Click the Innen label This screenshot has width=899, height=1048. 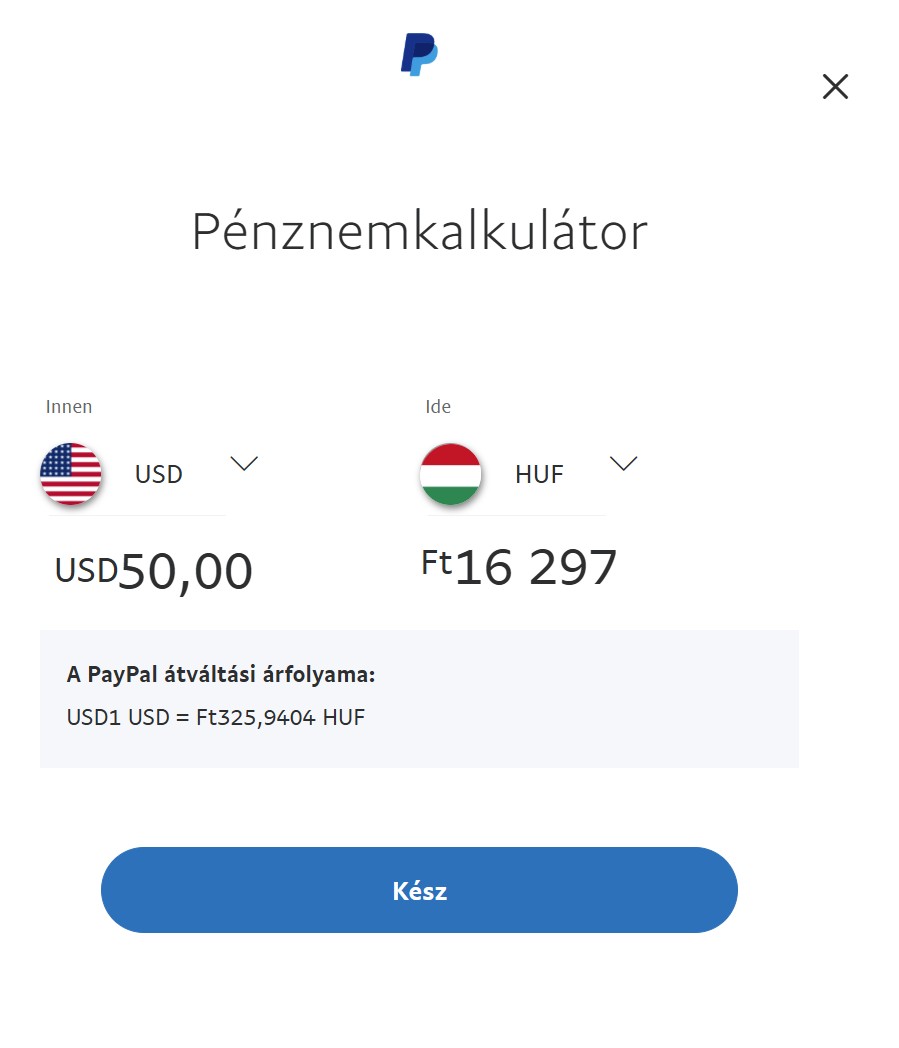click(69, 406)
